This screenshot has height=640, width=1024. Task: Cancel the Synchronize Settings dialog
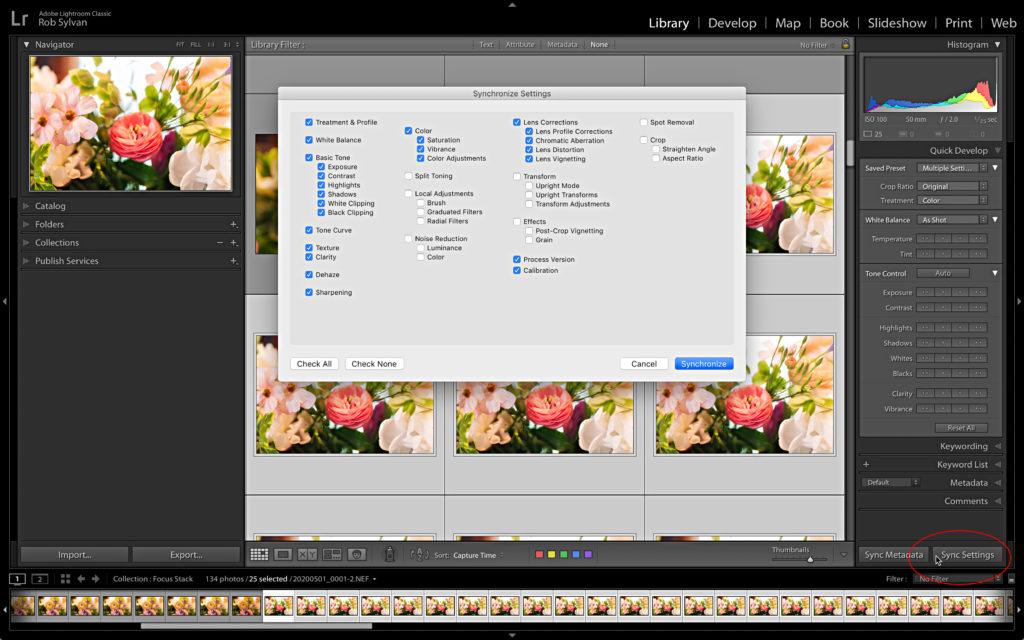pyautogui.click(x=644, y=364)
